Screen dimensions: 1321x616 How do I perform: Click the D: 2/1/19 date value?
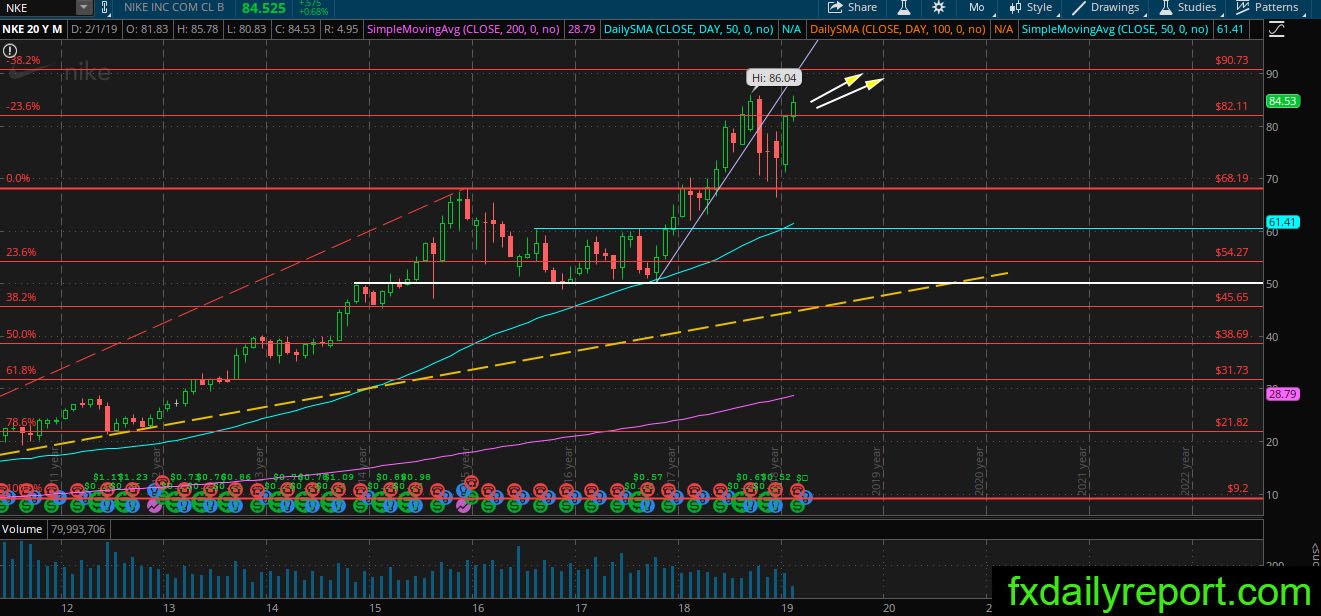[92, 30]
